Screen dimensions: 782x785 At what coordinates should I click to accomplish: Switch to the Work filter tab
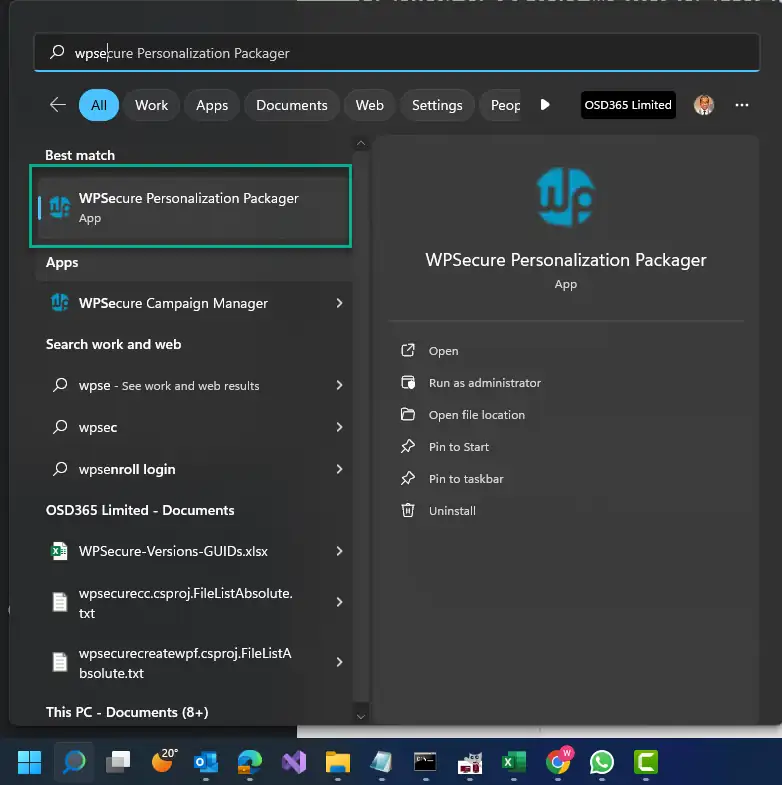click(x=151, y=105)
